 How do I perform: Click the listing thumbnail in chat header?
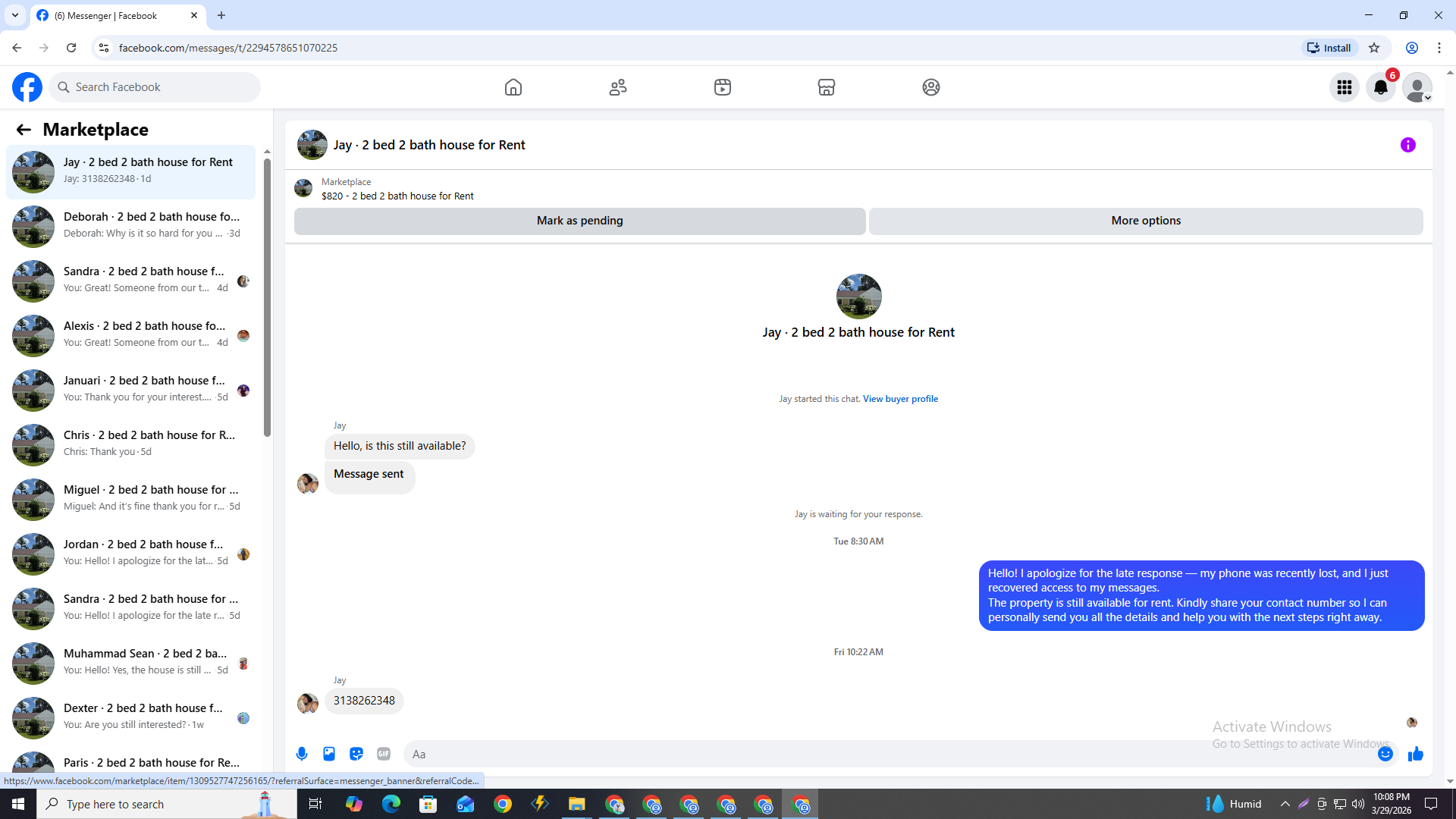pyautogui.click(x=312, y=145)
